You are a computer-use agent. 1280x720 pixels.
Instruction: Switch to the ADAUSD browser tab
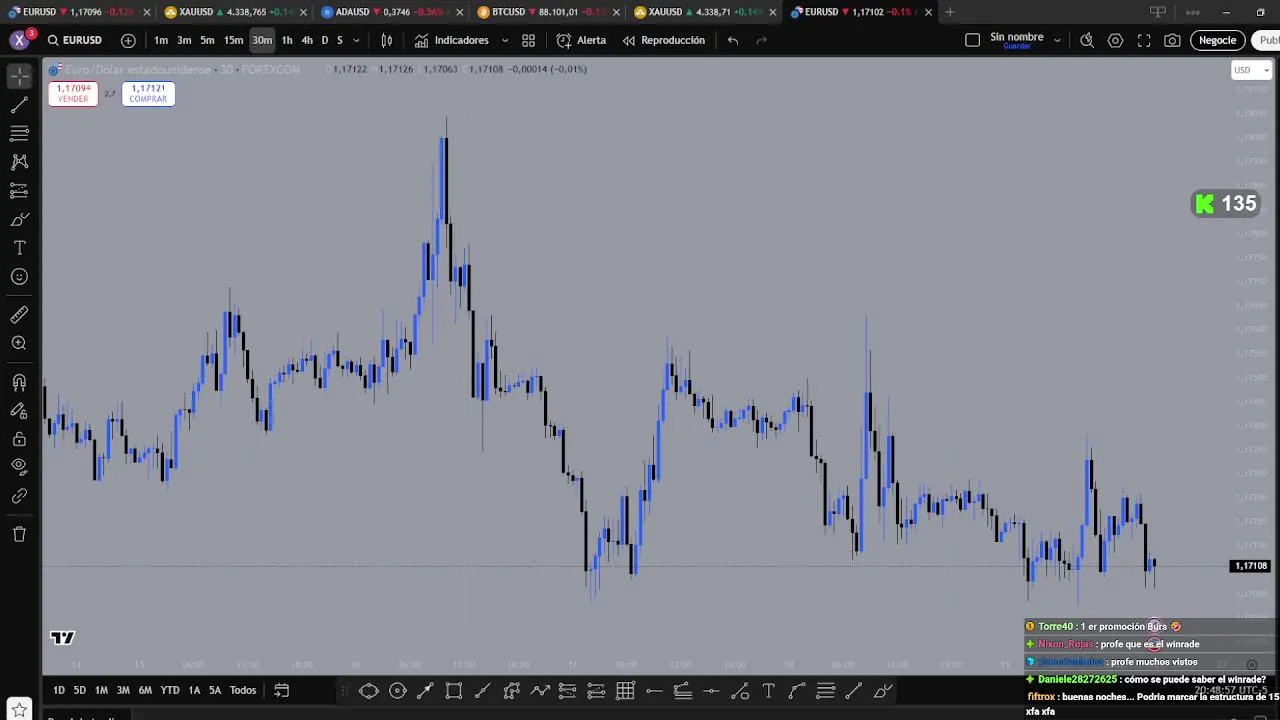(384, 12)
